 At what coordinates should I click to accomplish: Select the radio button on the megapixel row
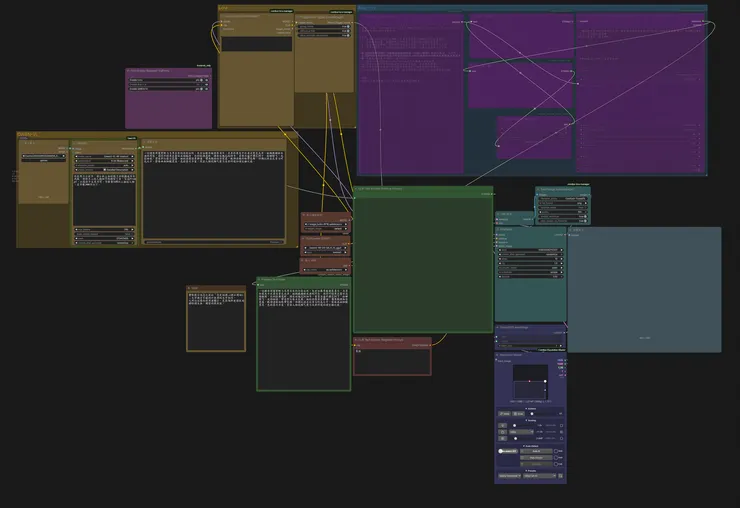(561, 439)
